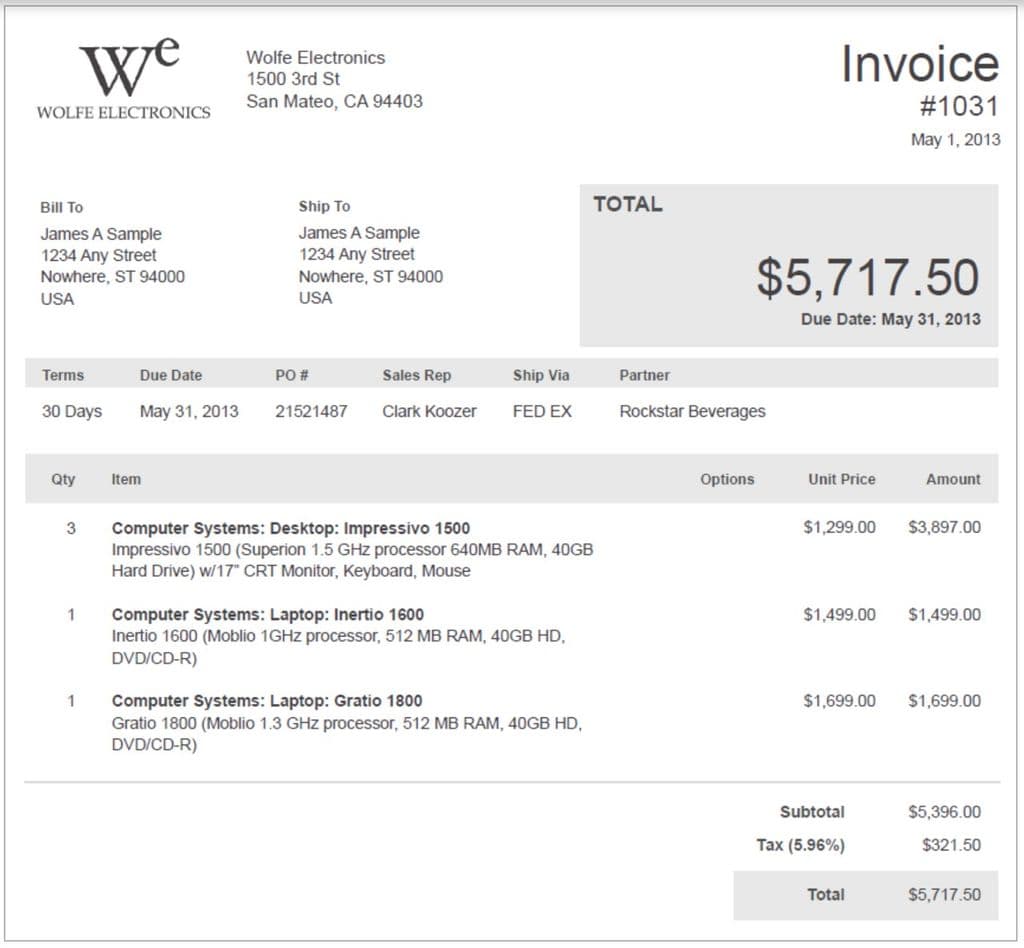Click quantity 1 for Inertio 1600
This screenshot has width=1024, height=948.
coord(71,614)
